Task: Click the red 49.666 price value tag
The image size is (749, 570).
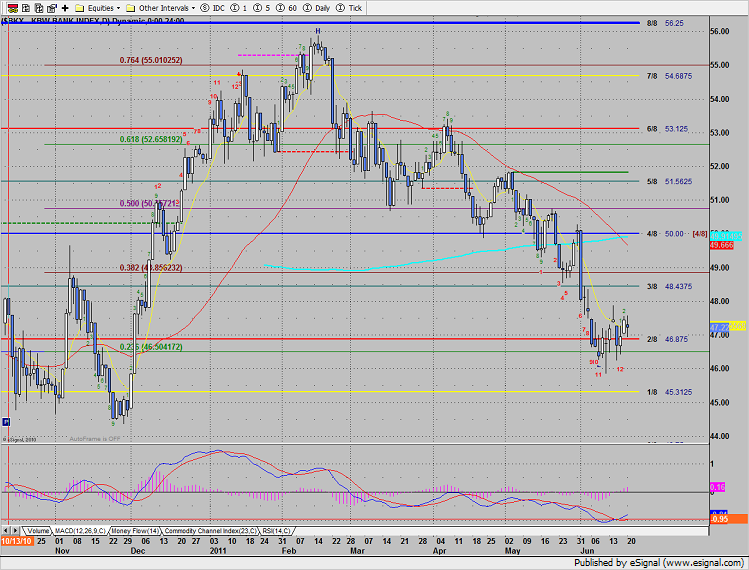Action: click(721, 245)
